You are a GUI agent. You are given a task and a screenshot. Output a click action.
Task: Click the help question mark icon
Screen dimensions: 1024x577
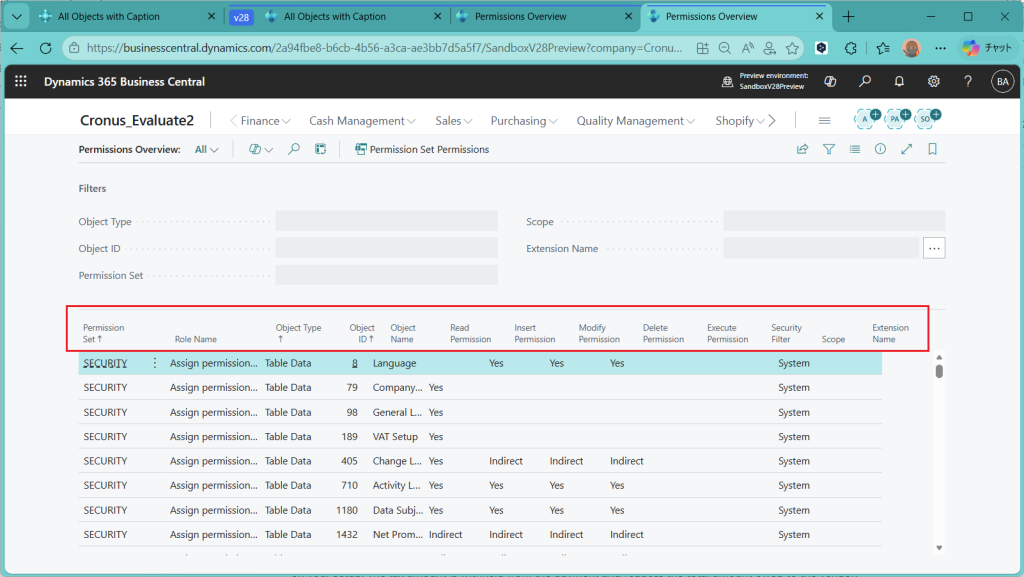click(967, 82)
